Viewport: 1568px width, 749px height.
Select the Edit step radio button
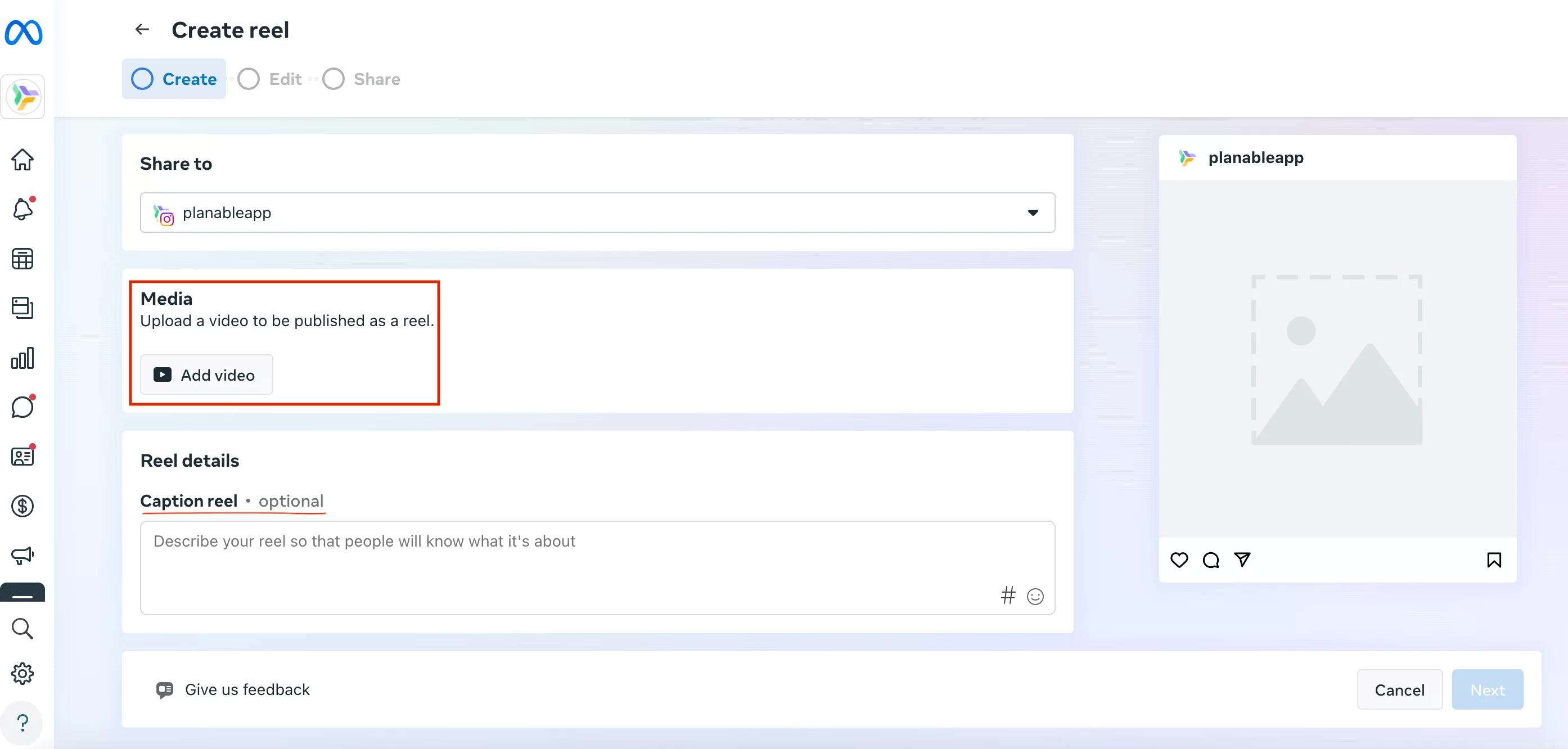point(248,79)
